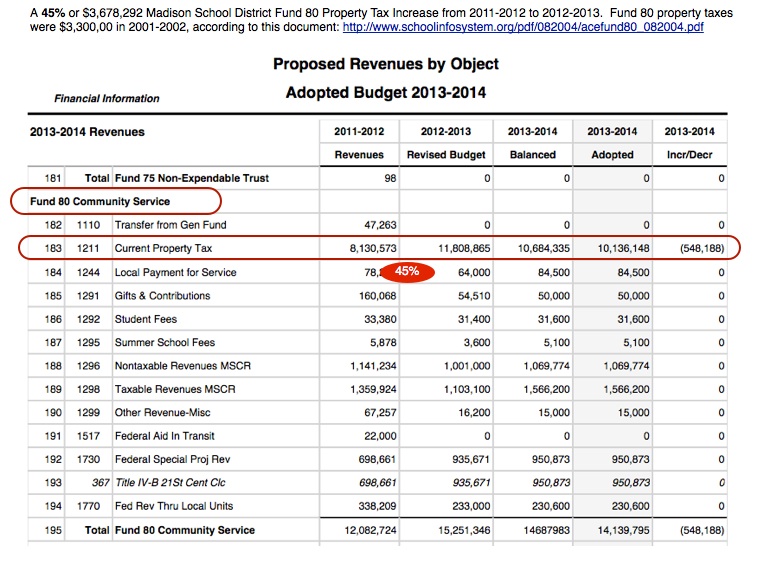Open the schoolinfosystem.org acefund80 PDF link
This screenshot has height=562, width=766.
pyautogui.click(x=523, y=27)
